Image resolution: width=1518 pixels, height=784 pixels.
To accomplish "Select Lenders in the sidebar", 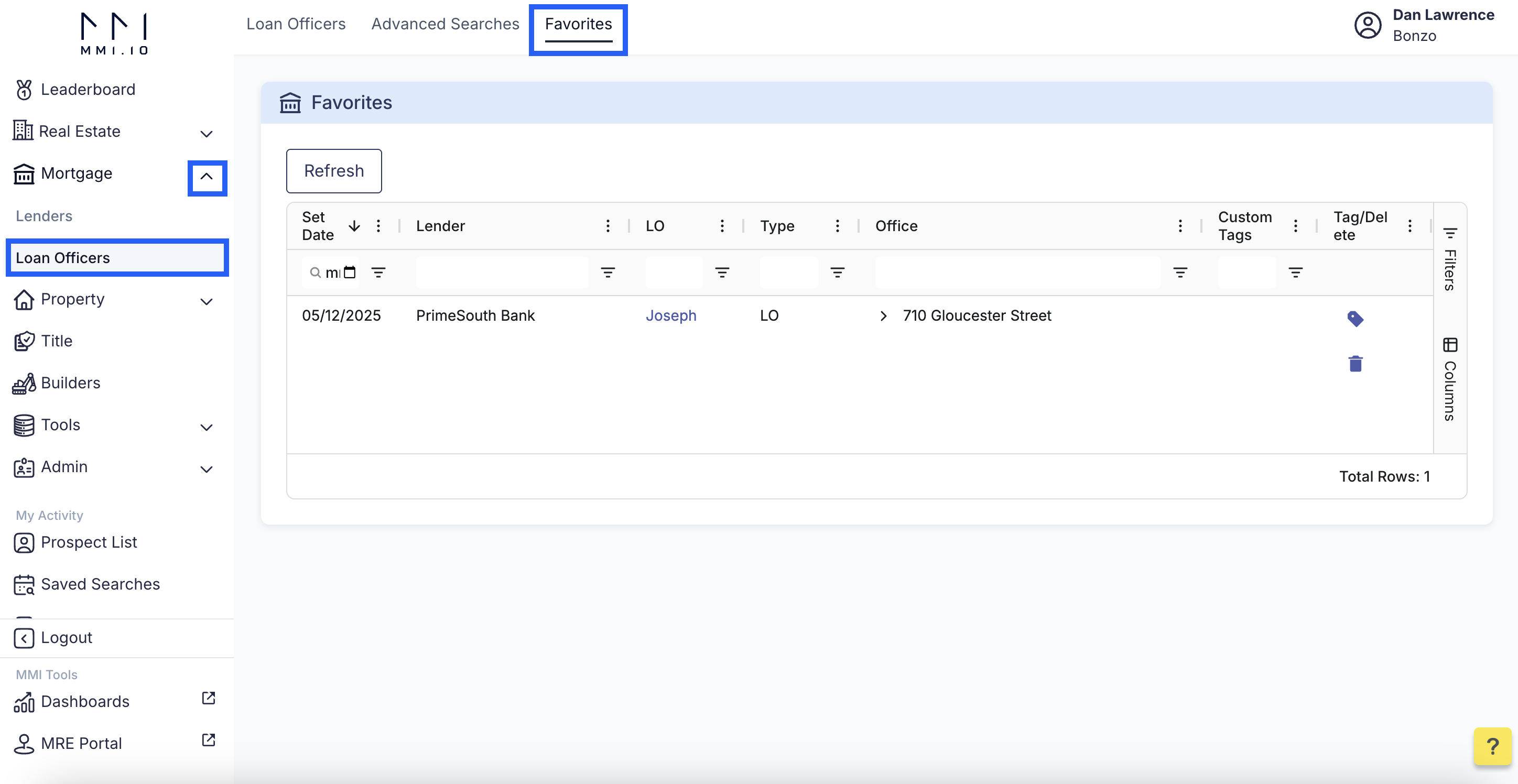I will (x=44, y=215).
